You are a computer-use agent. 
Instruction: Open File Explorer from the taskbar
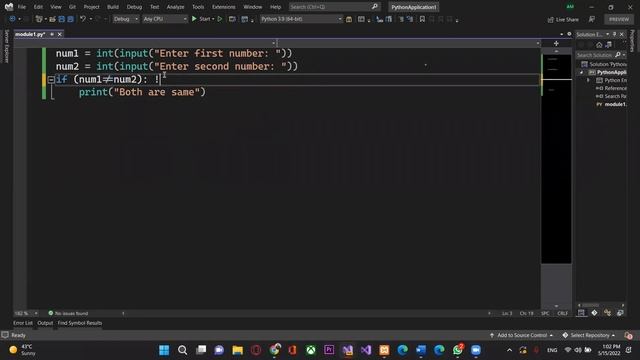point(238,350)
